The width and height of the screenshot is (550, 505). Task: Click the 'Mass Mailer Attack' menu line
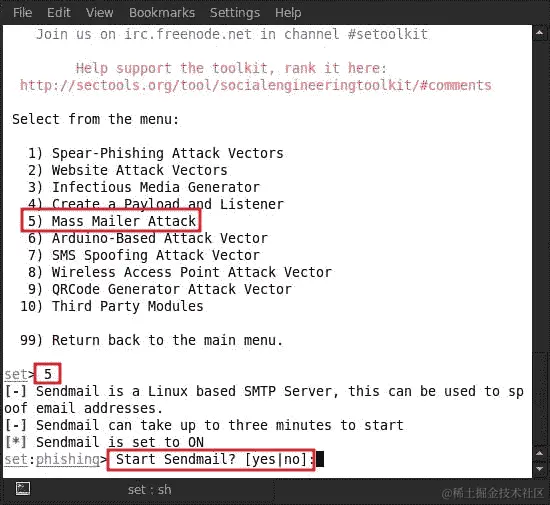112,221
